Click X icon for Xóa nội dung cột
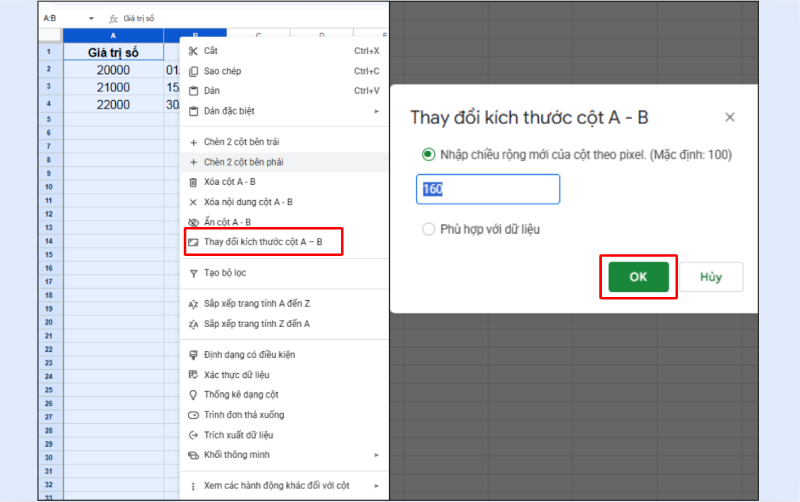 193,203
